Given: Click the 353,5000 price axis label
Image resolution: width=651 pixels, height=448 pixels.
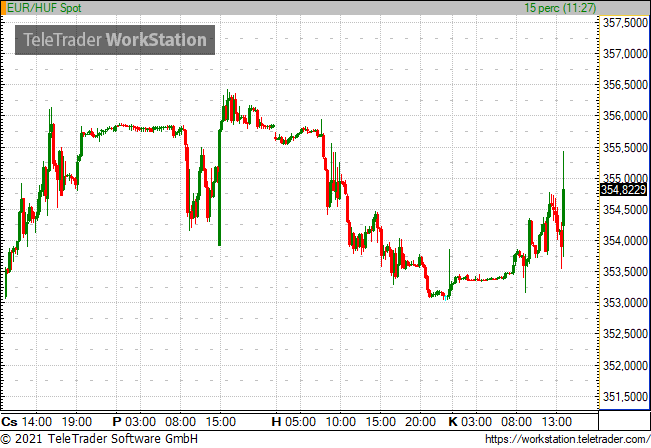Looking at the screenshot, I should pyautogui.click(x=625, y=272).
